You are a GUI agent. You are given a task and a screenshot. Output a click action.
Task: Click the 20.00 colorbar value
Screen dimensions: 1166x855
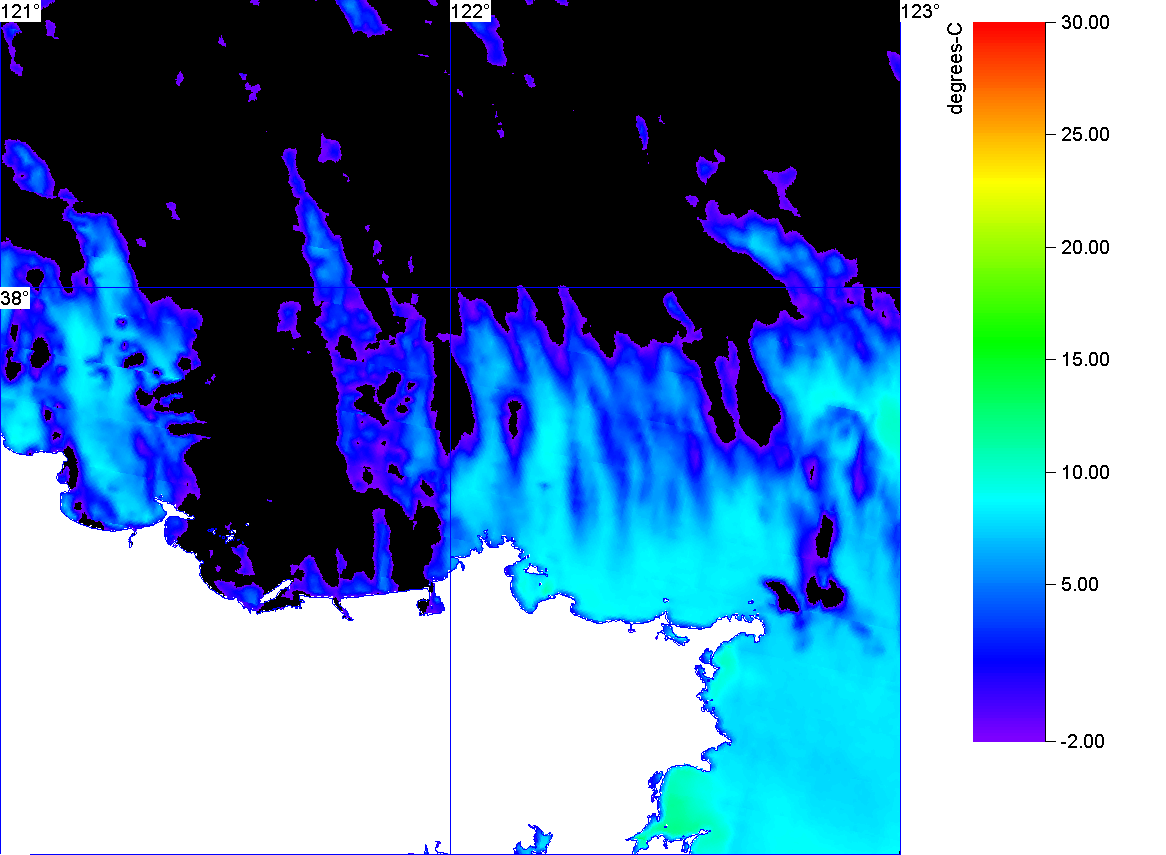click(1085, 248)
